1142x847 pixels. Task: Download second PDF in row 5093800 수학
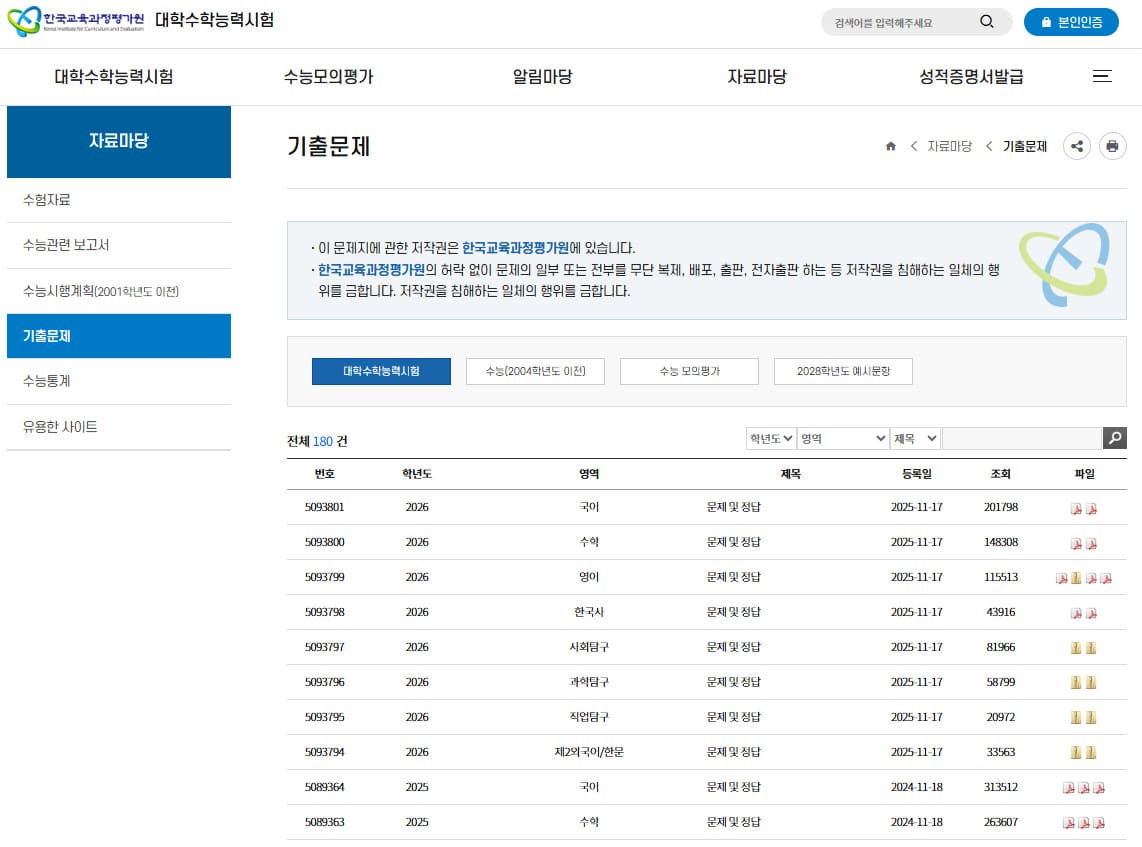1091,544
